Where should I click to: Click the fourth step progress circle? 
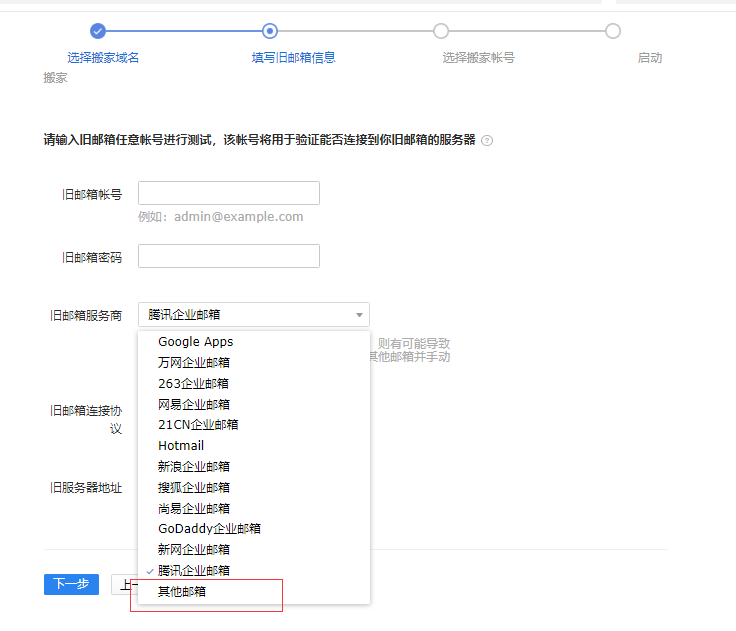pyautogui.click(x=613, y=31)
